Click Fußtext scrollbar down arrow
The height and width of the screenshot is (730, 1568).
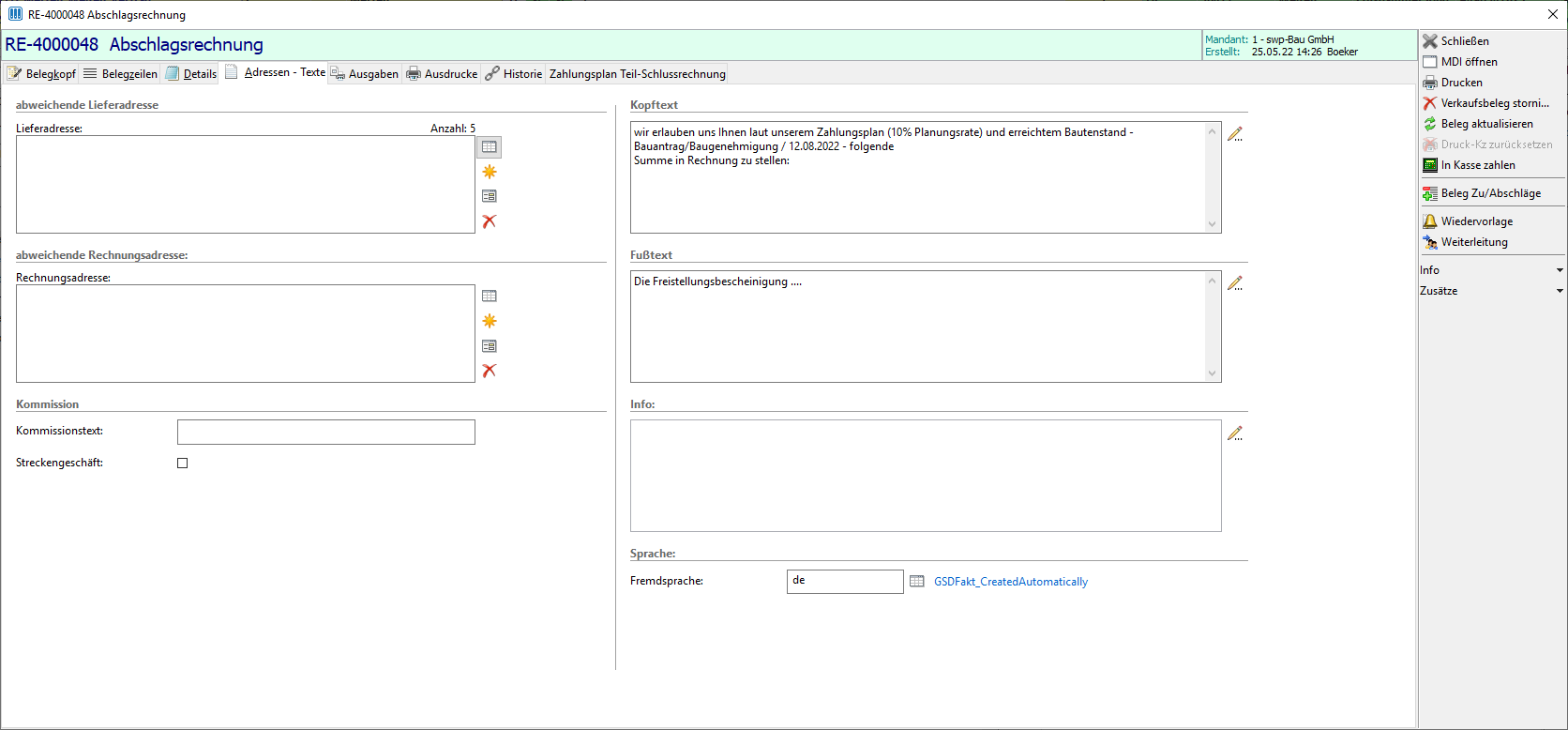click(1212, 373)
